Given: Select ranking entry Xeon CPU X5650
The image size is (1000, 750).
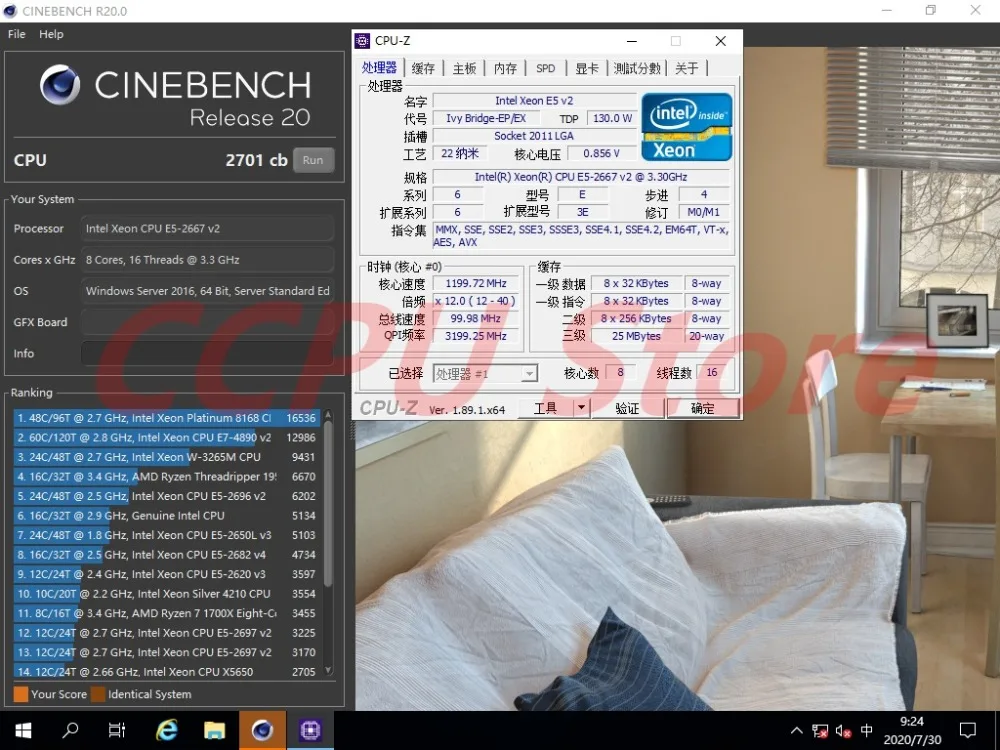Looking at the screenshot, I should coord(166,672).
